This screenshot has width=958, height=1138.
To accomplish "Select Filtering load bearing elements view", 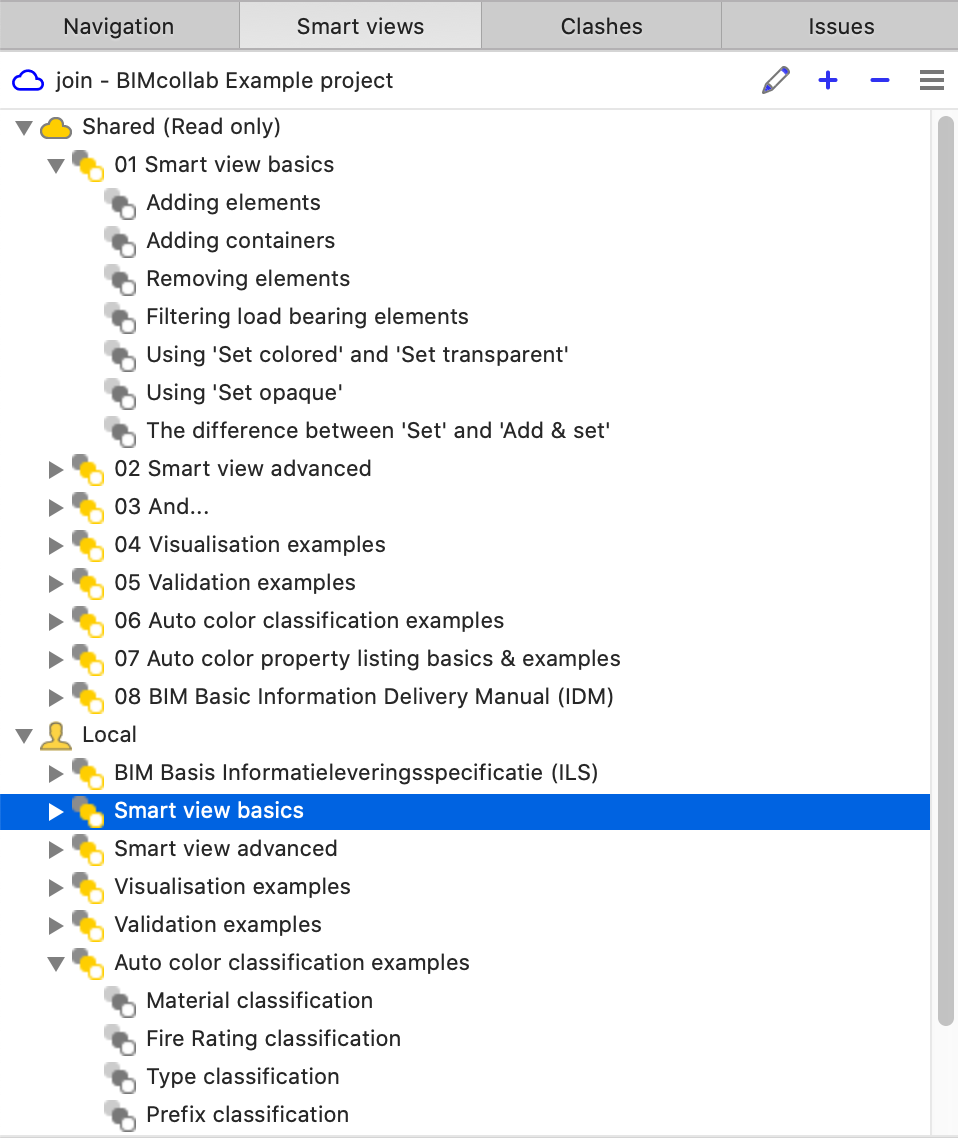I will click(307, 317).
